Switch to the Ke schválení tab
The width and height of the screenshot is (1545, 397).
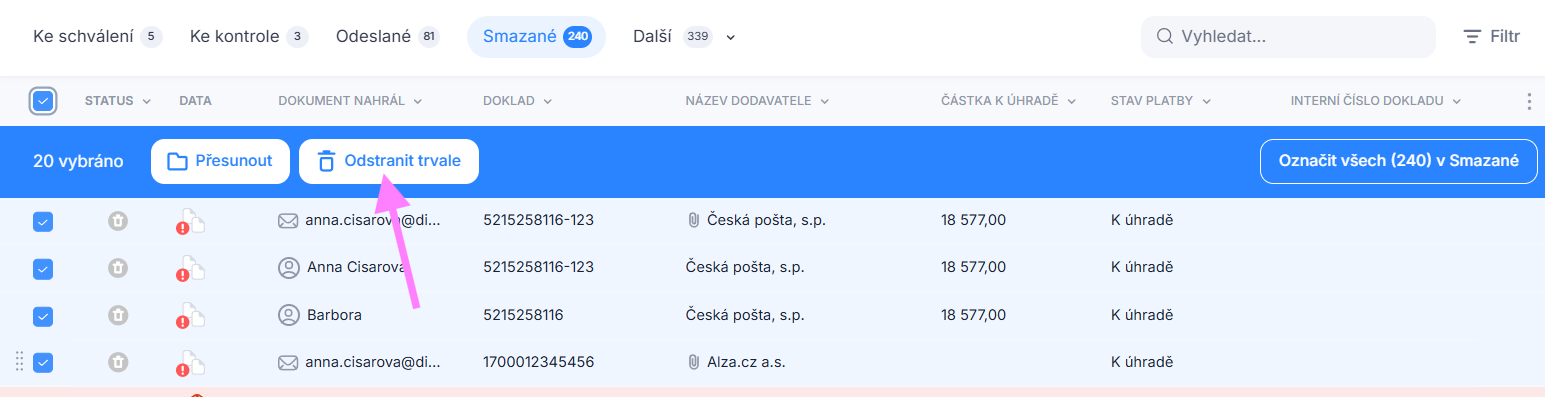pyautogui.click(x=97, y=37)
